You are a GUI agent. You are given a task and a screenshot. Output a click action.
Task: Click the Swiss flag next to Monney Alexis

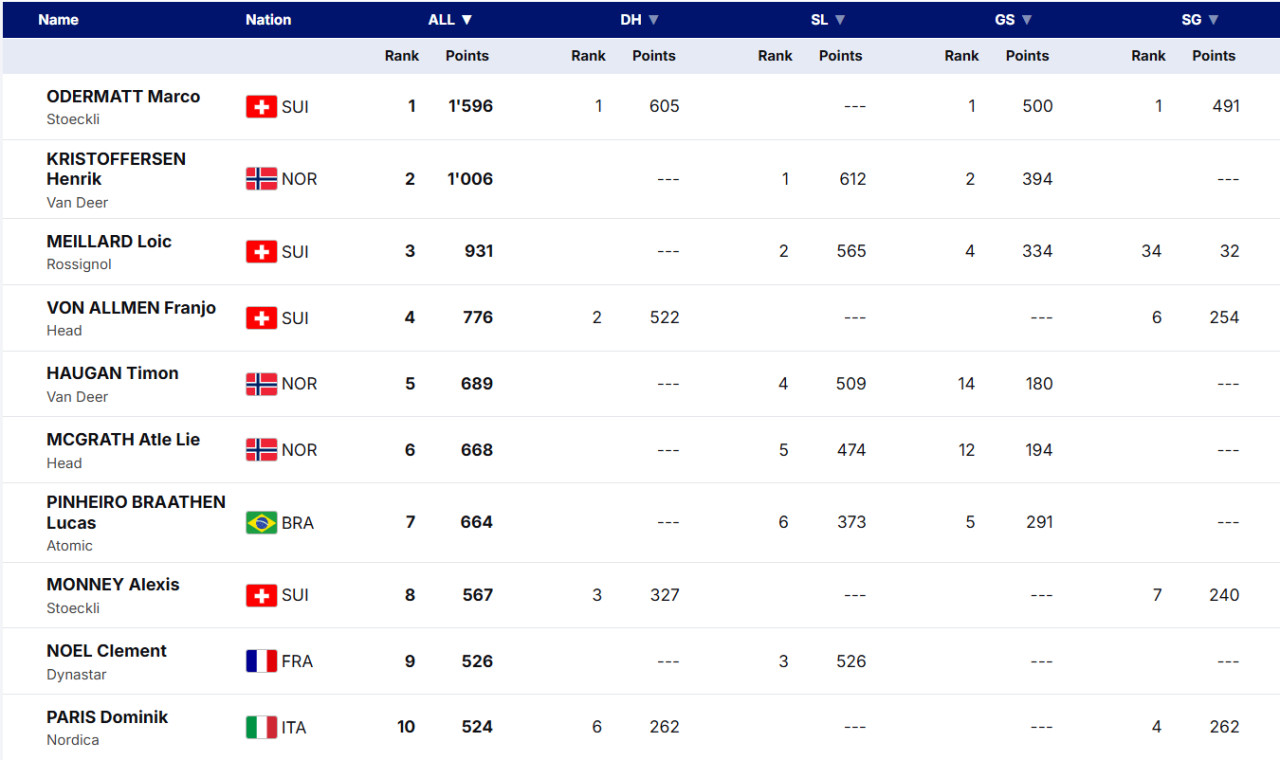click(x=261, y=595)
